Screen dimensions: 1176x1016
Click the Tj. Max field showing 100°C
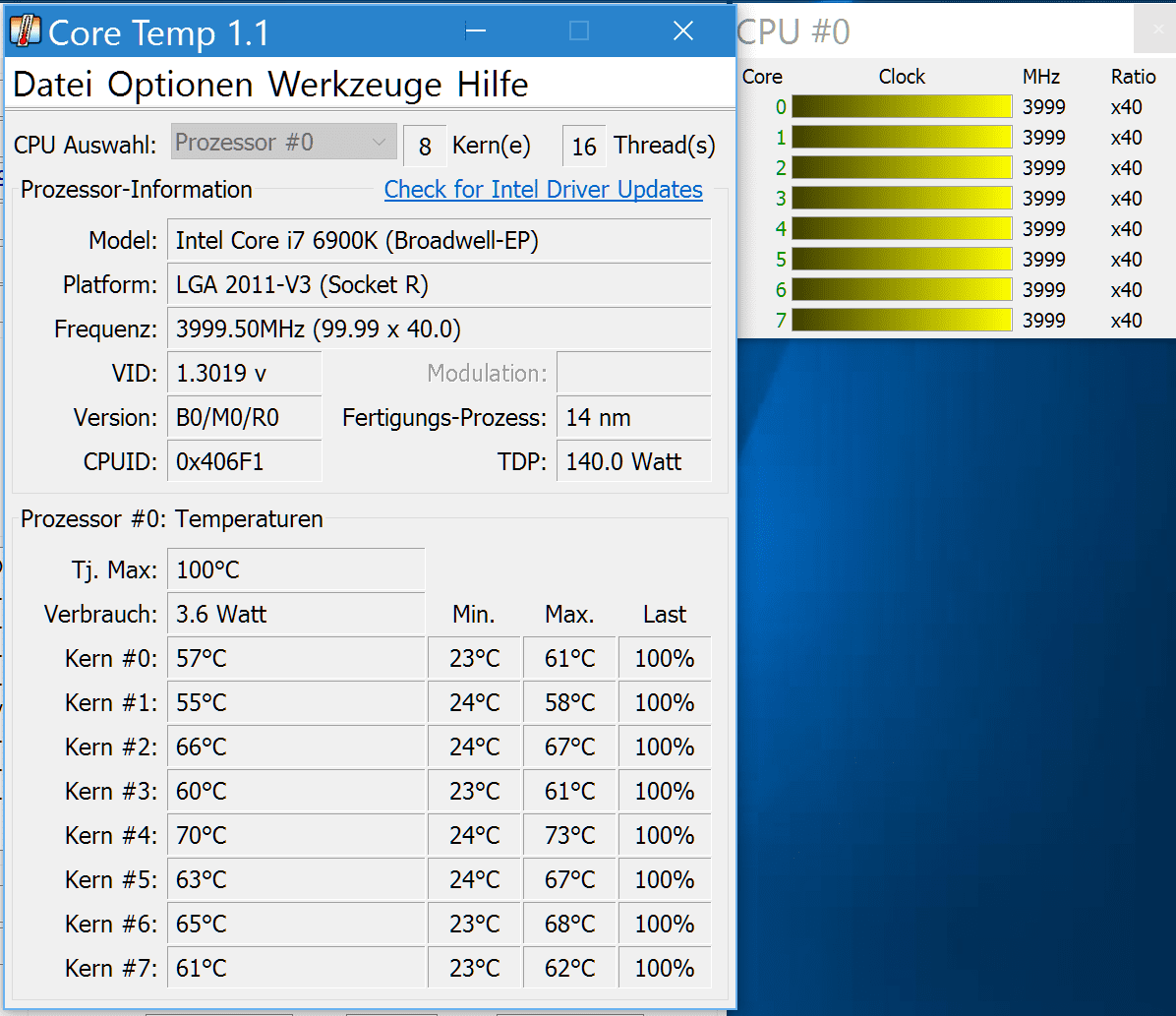coord(296,570)
